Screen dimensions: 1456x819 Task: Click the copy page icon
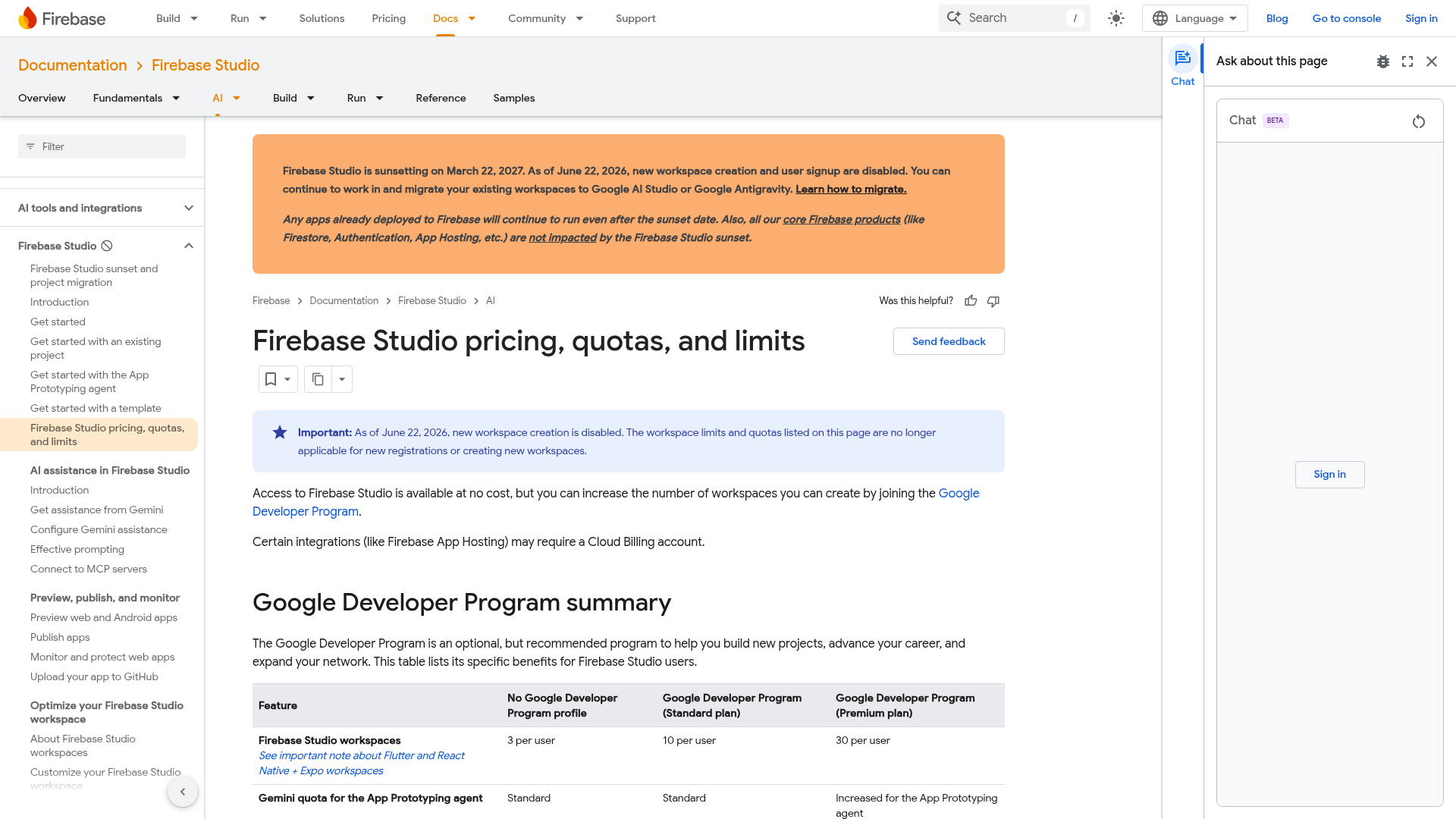pyautogui.click(x=318, y=379)
